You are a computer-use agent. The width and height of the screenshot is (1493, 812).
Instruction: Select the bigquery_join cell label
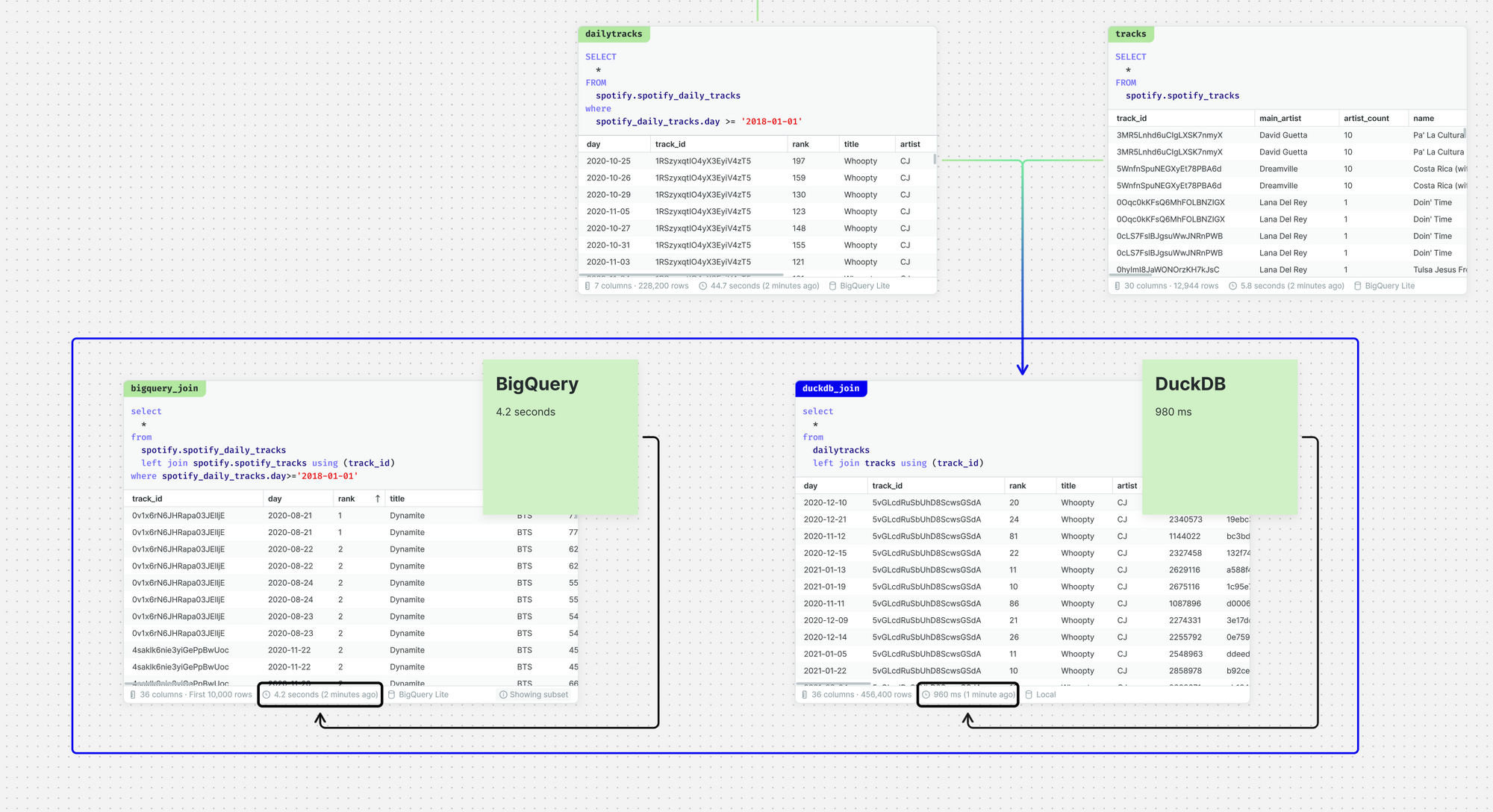[164, 388]
